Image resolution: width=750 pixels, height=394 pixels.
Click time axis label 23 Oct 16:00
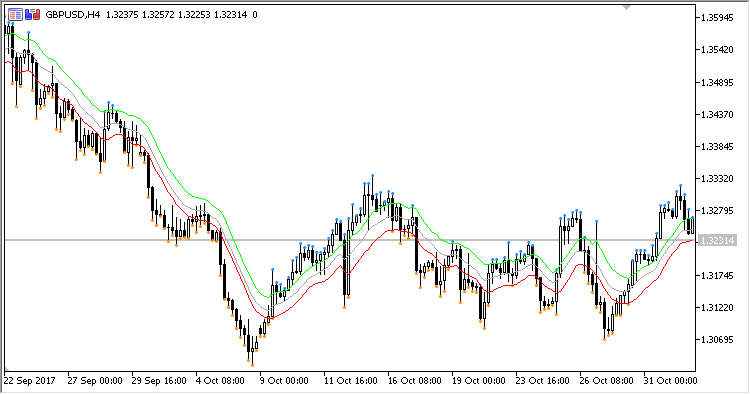click(x=542, y=381)
